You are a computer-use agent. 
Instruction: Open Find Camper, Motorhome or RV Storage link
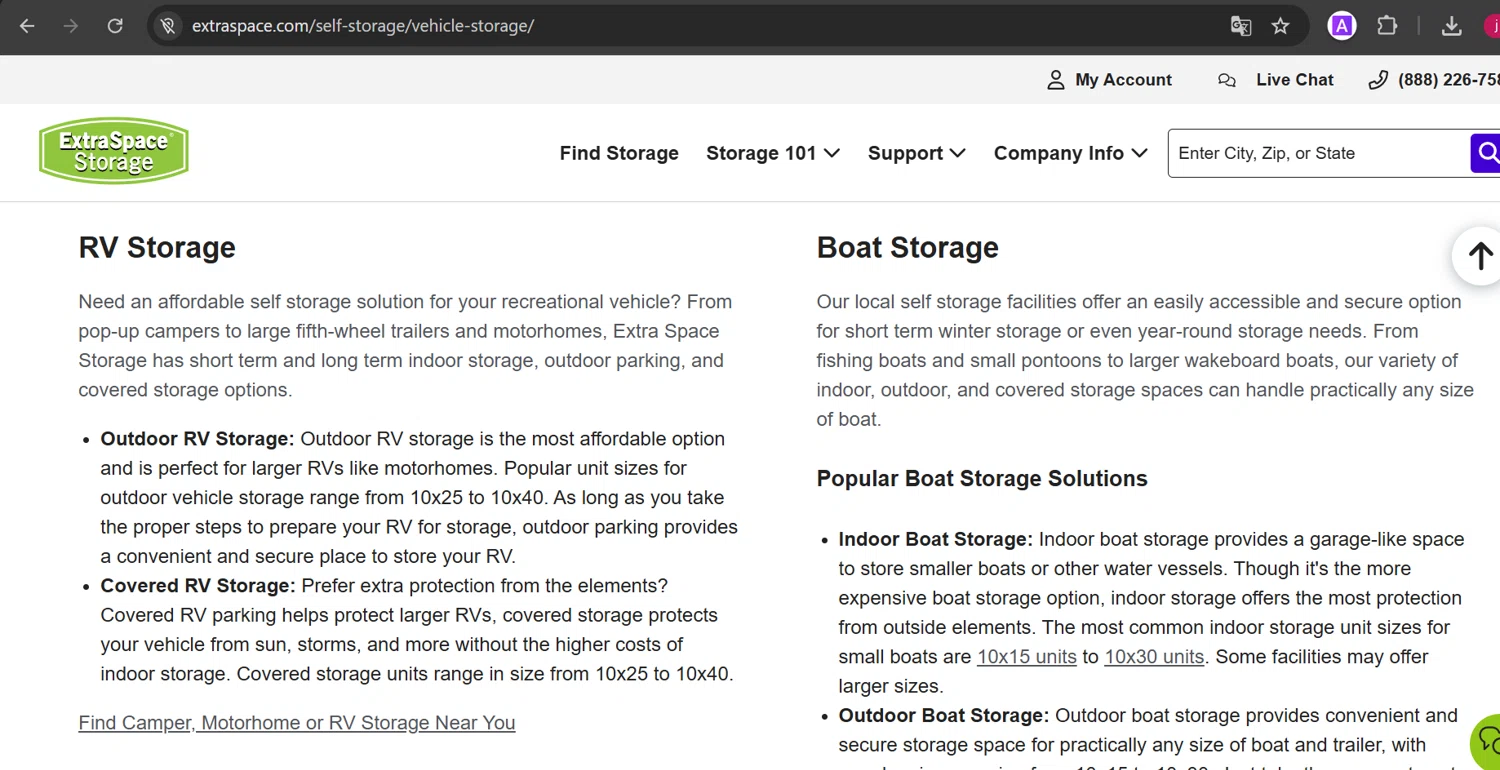(x=297, y=723)
